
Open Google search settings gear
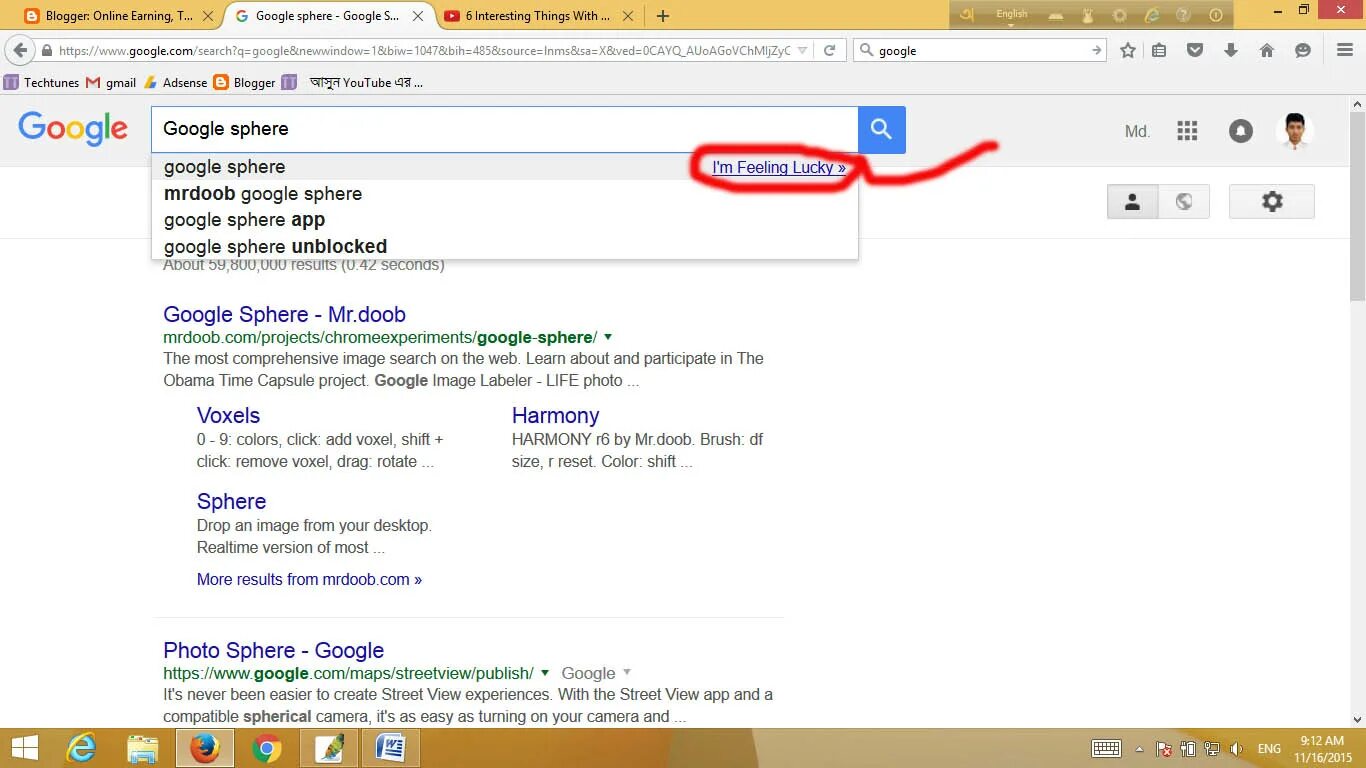click(1272, 202)
